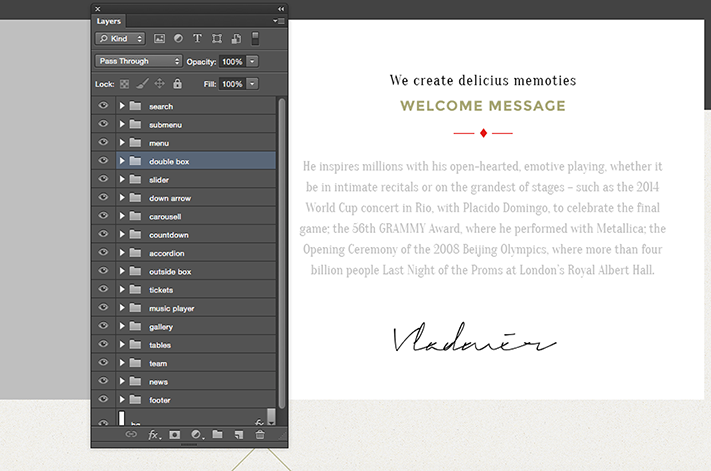The image size is (711, 471).
Task: Close the Layers panel with X
Action: coord(97,9)
